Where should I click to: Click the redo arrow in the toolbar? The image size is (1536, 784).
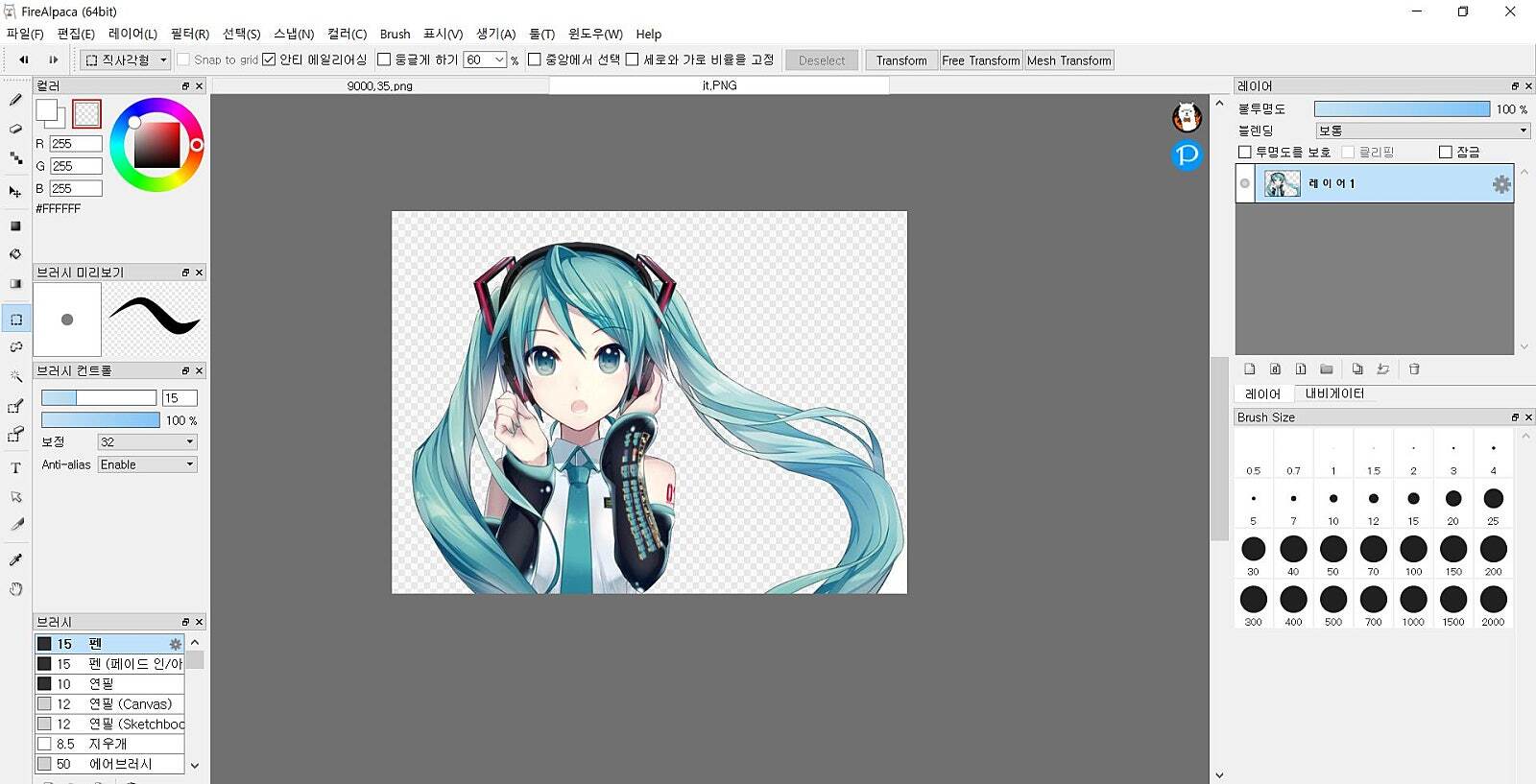54,59
